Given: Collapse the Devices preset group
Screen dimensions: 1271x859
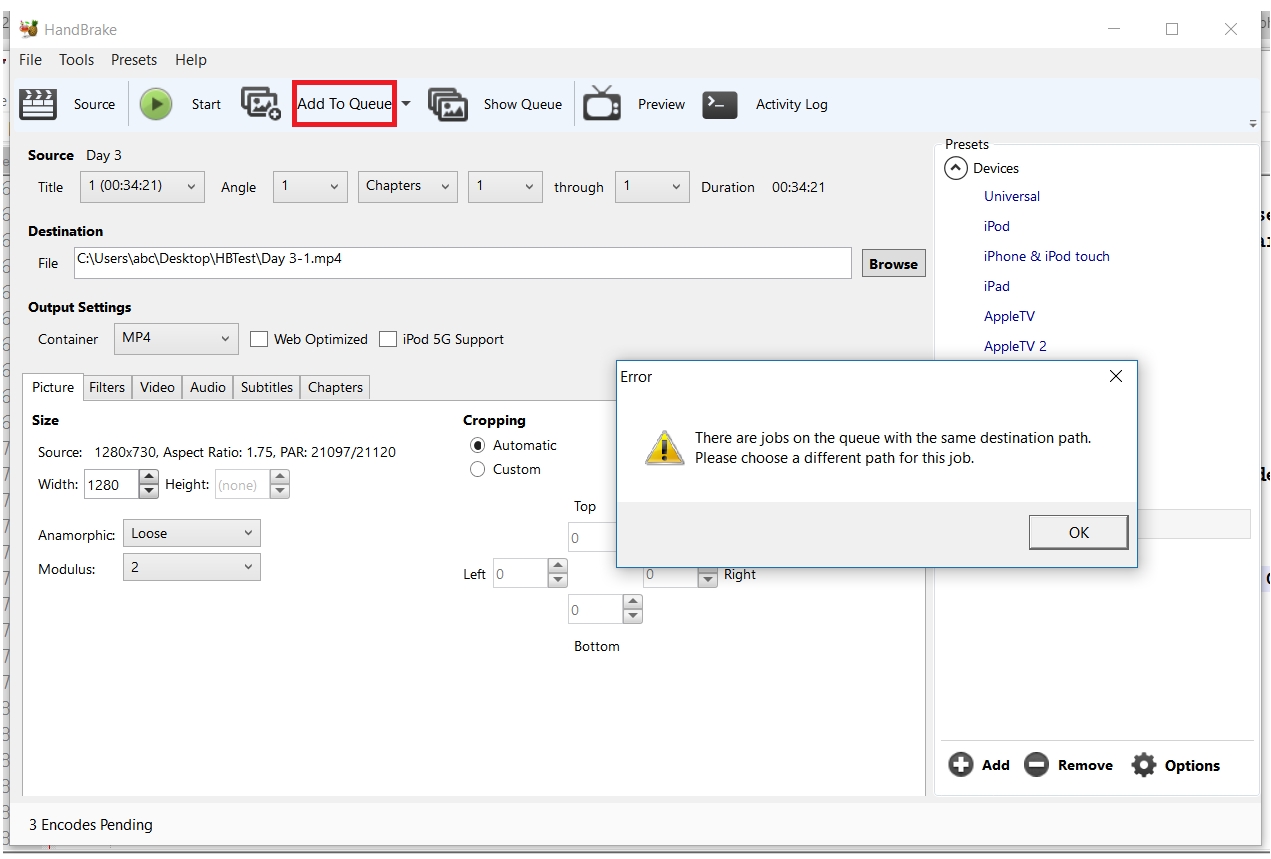Looking at the screenshot, I should click(956, 168).
